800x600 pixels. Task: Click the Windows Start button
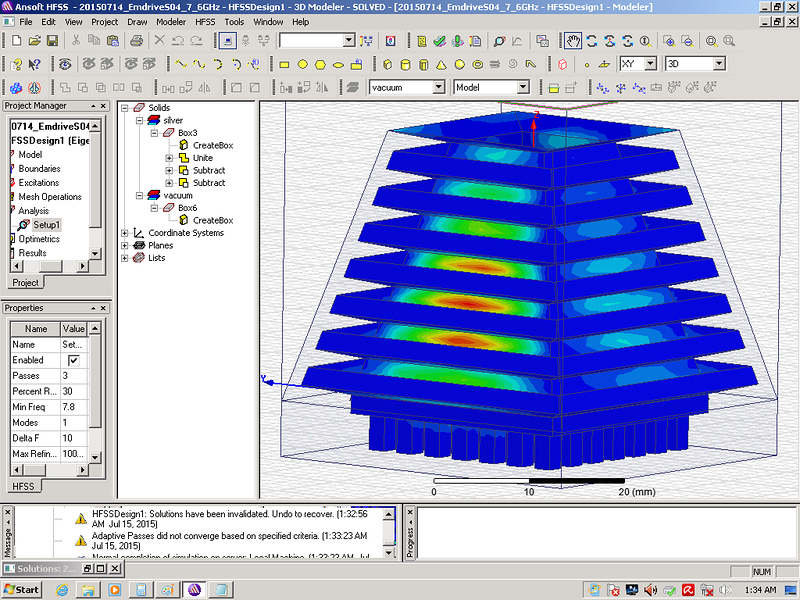tap(21, 589)
